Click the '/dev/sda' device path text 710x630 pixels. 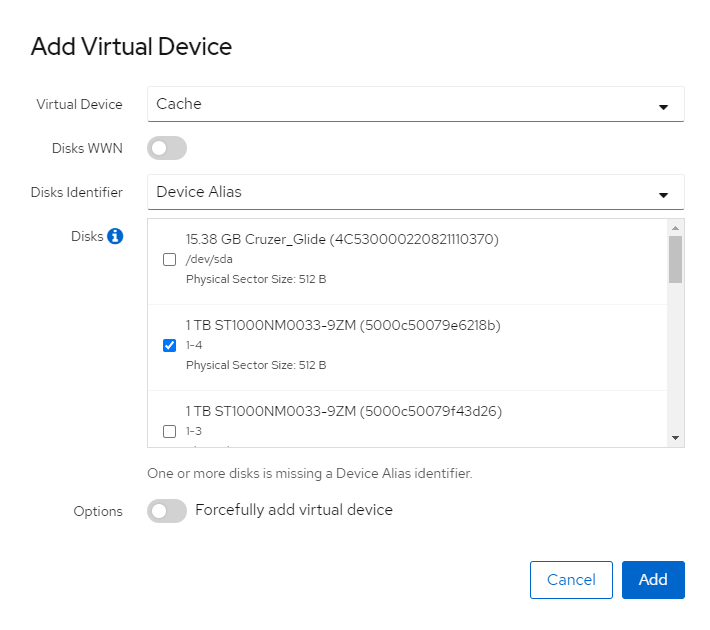click(209, 260)
